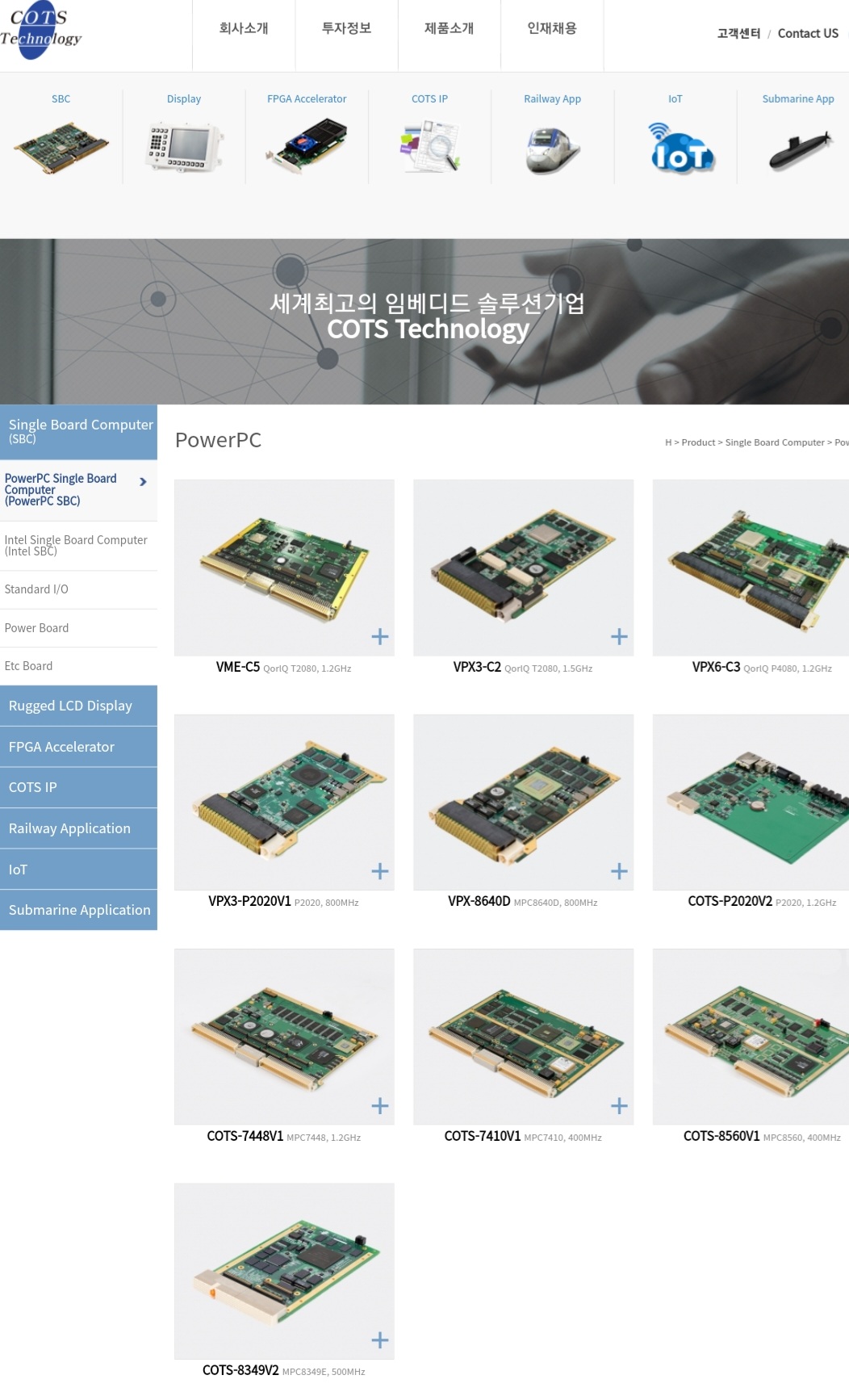Click the PowerPC page heading
Viewport: 849px width, 1400px height.
tap(218, 440)
